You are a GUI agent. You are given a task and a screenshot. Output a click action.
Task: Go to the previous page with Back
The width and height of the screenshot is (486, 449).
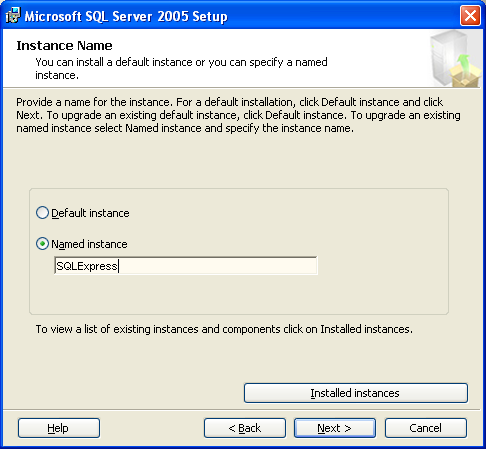click(x=245, y=428)
